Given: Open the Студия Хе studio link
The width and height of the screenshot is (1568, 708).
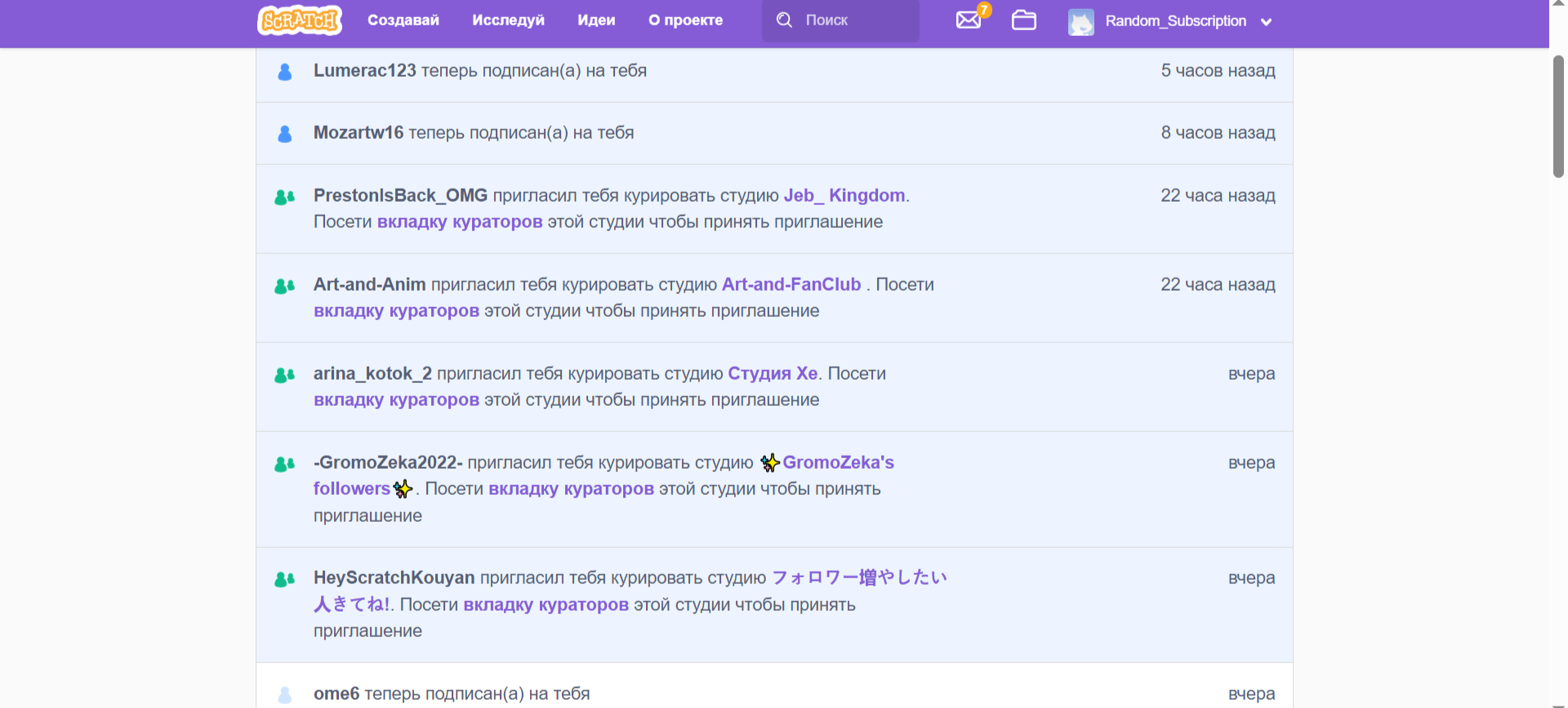Looking at the screenshot, I should tap(772, 373).
